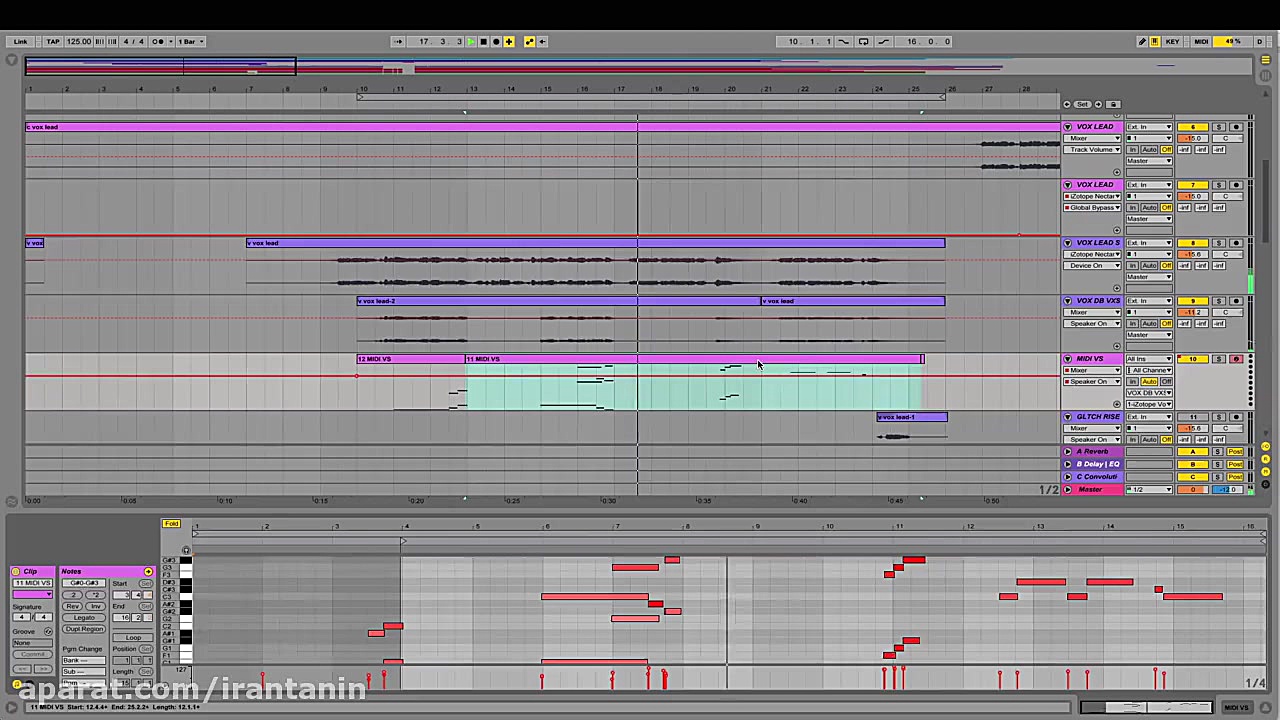Click the Set locator button
Viewport: 1280px width, 720px height.
1082,104
